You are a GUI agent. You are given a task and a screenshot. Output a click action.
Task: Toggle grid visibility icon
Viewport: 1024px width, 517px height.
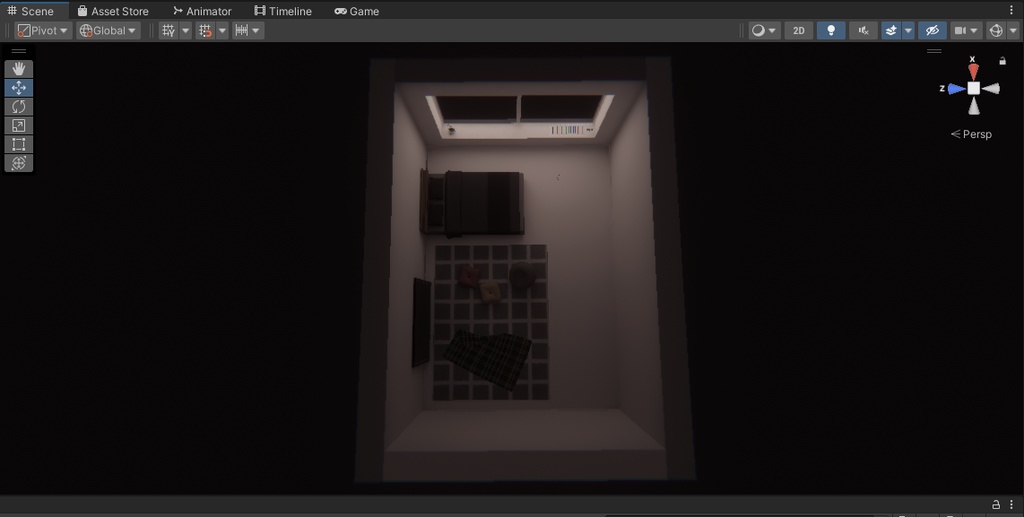coord(168,31)
